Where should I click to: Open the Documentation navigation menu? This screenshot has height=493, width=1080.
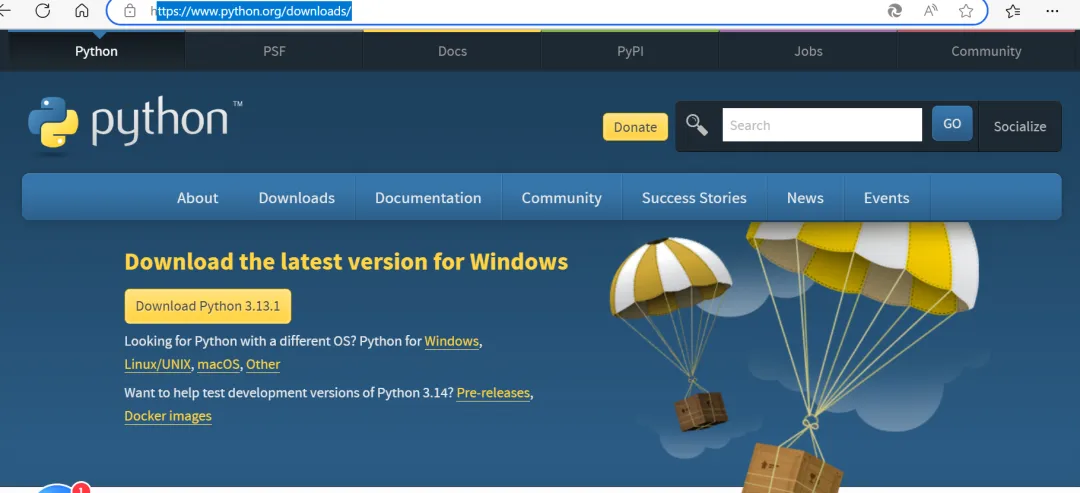click(428, 198)
